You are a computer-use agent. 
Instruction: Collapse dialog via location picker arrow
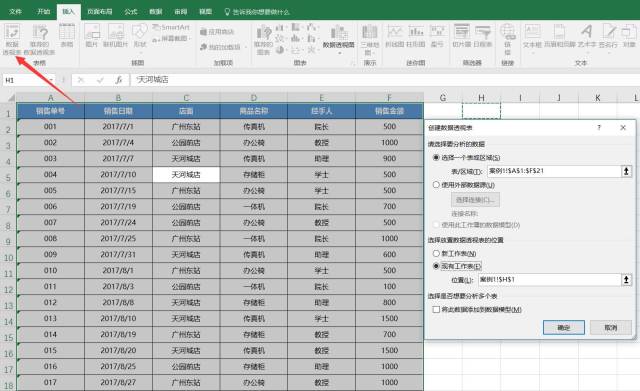627,280
